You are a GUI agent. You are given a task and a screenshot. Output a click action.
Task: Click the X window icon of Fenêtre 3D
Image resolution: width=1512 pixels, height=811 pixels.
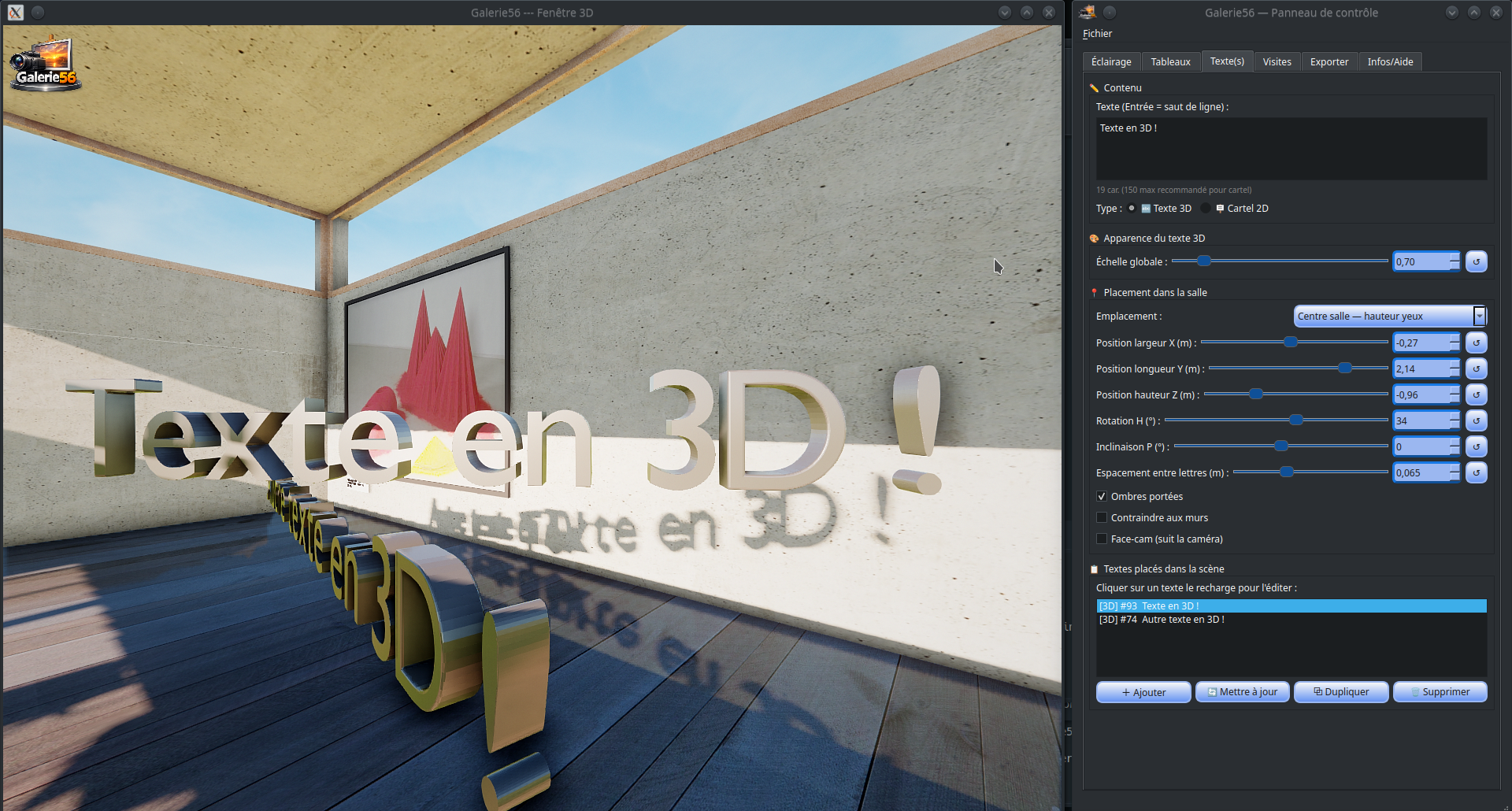[16, 13]
